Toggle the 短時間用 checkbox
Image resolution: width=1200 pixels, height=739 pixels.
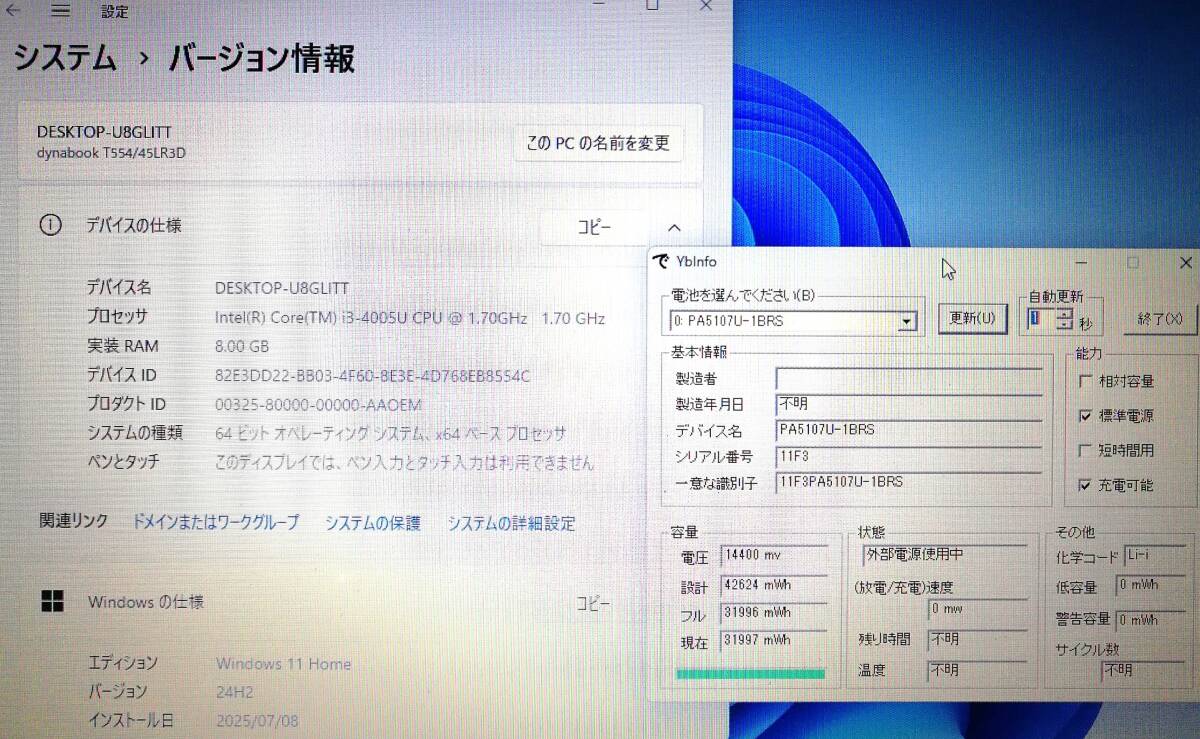1086,451
